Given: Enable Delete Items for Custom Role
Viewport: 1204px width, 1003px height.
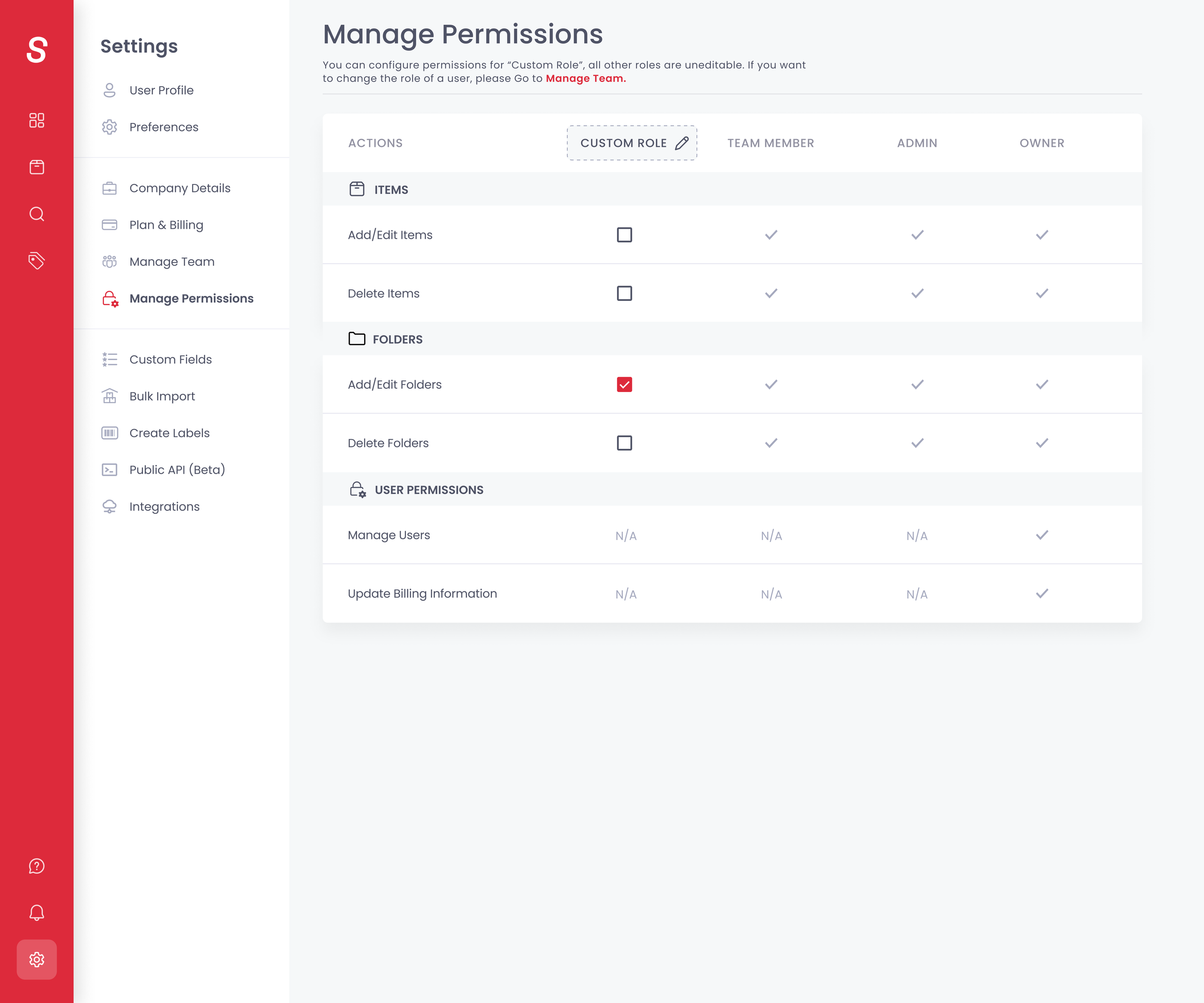Looking at the screenshot, I should coord(624,293).
